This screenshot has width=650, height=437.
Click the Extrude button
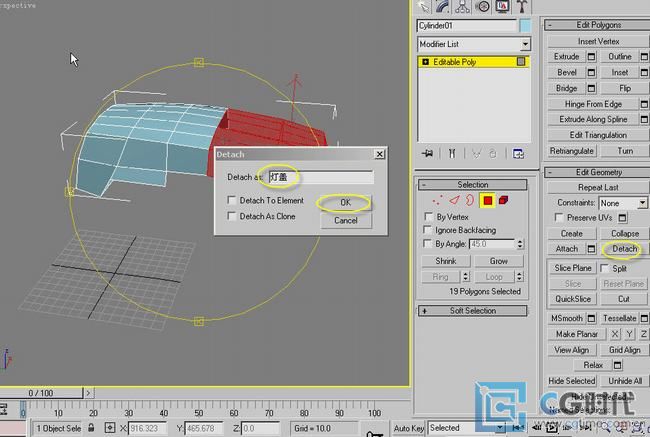click(x=566, y=56)
